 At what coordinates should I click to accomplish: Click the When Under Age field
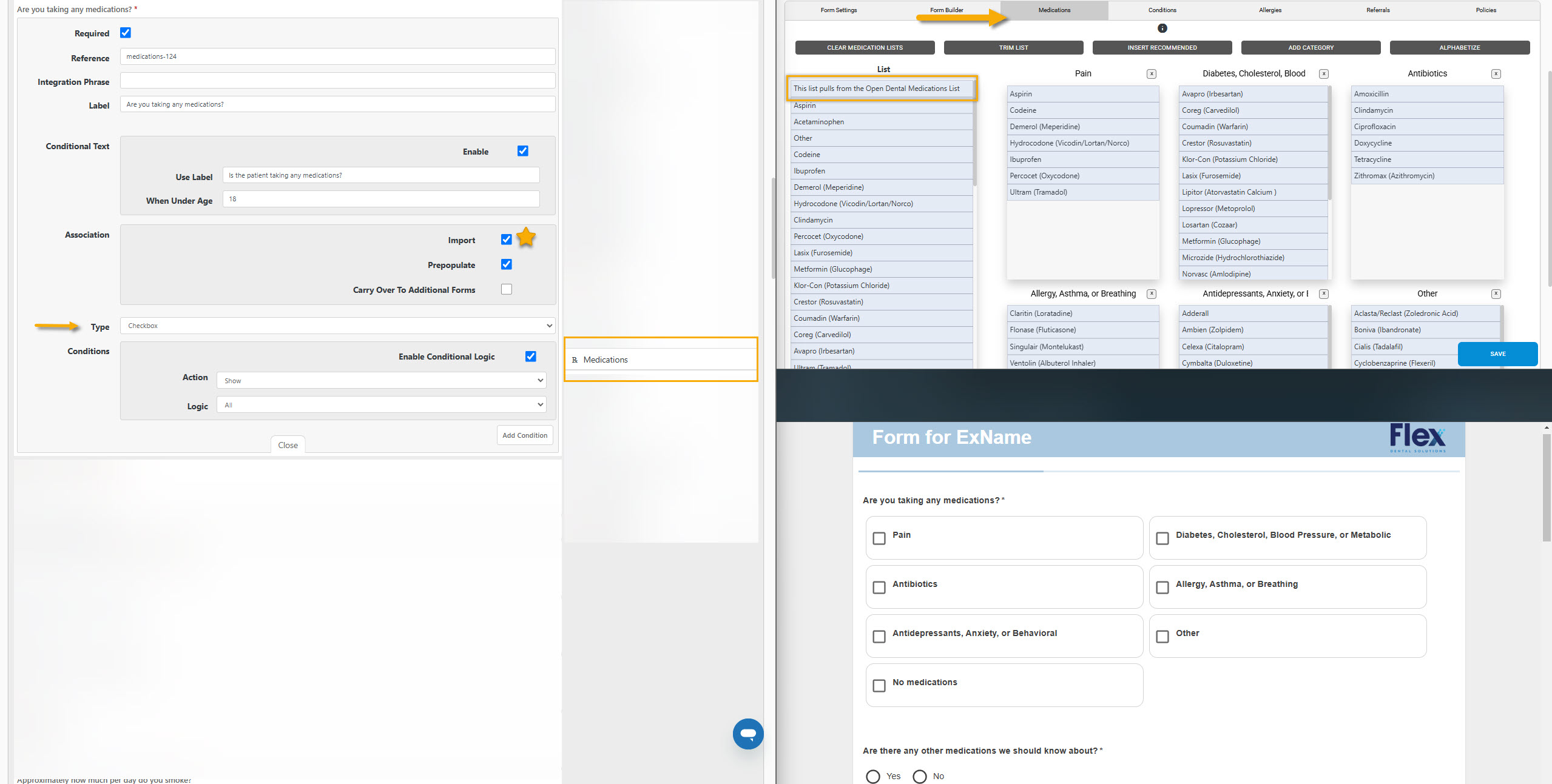point(381,199)
